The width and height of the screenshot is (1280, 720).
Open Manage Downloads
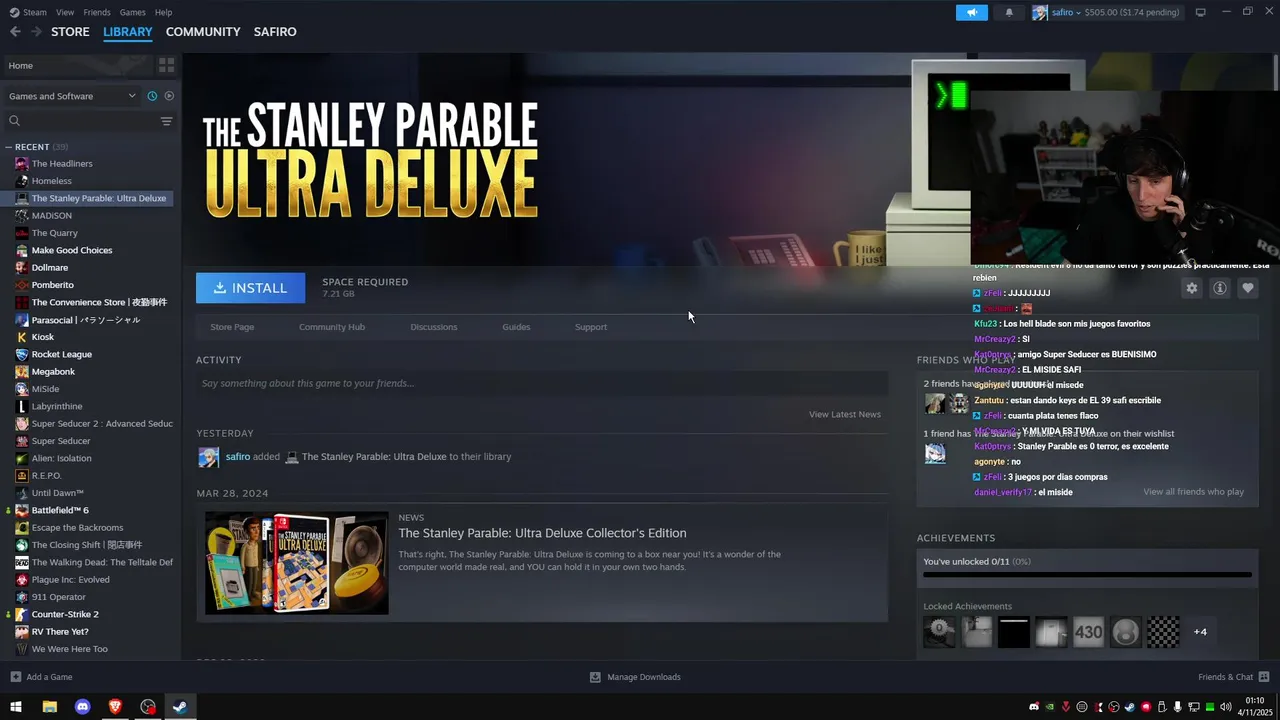click(x=635, y=677)
